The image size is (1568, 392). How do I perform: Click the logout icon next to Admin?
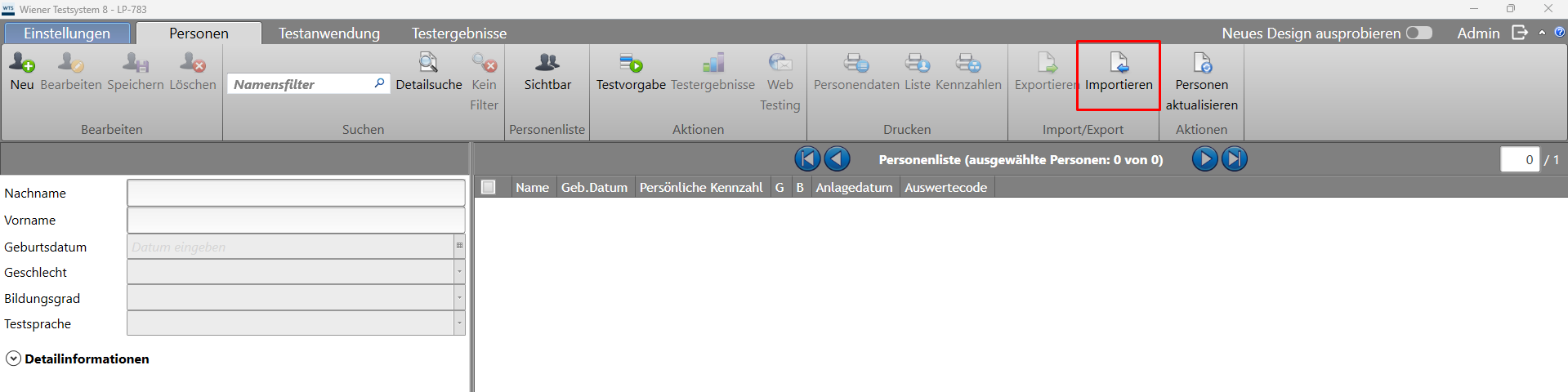pos(1520,33)
